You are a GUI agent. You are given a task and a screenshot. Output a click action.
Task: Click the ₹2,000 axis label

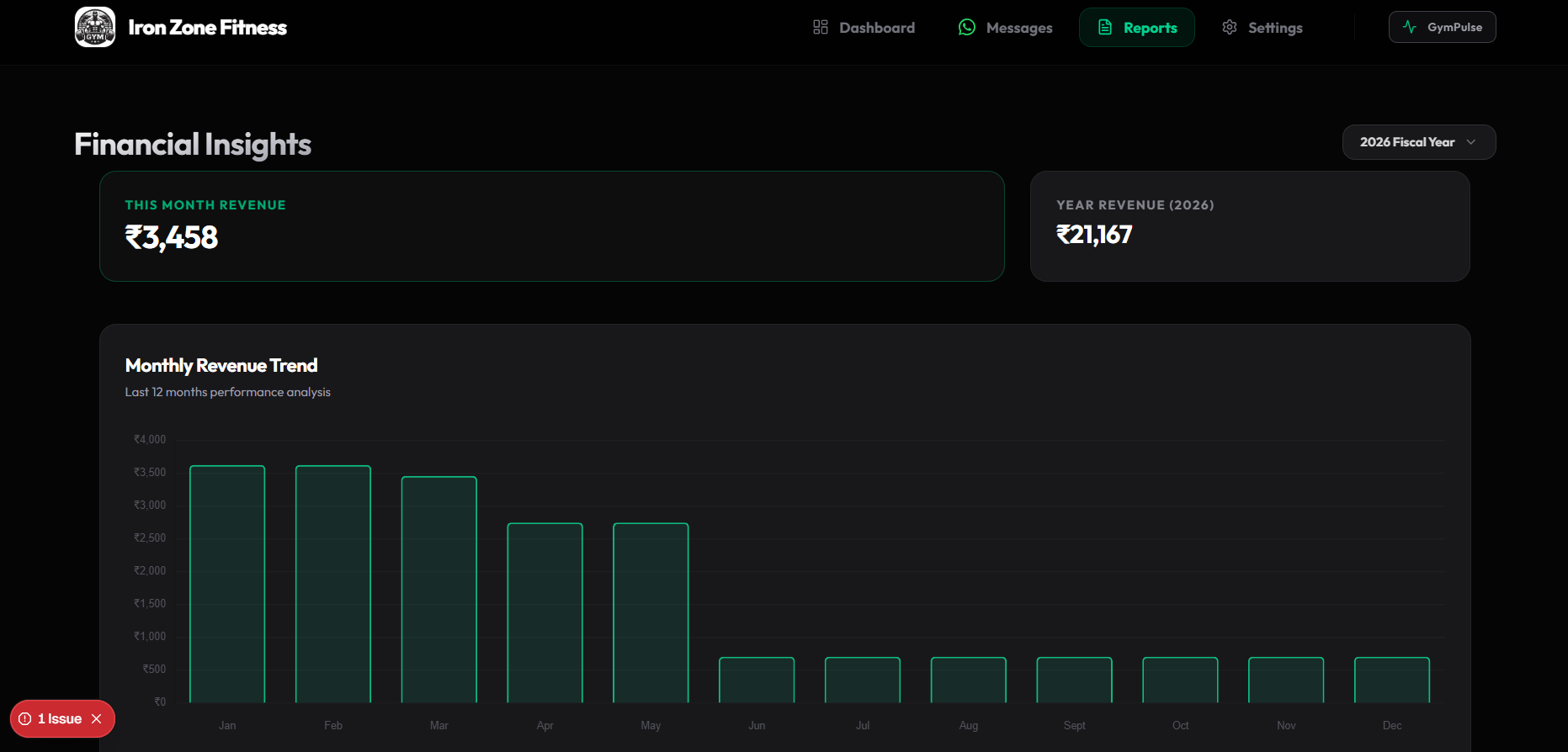(150, 571)
